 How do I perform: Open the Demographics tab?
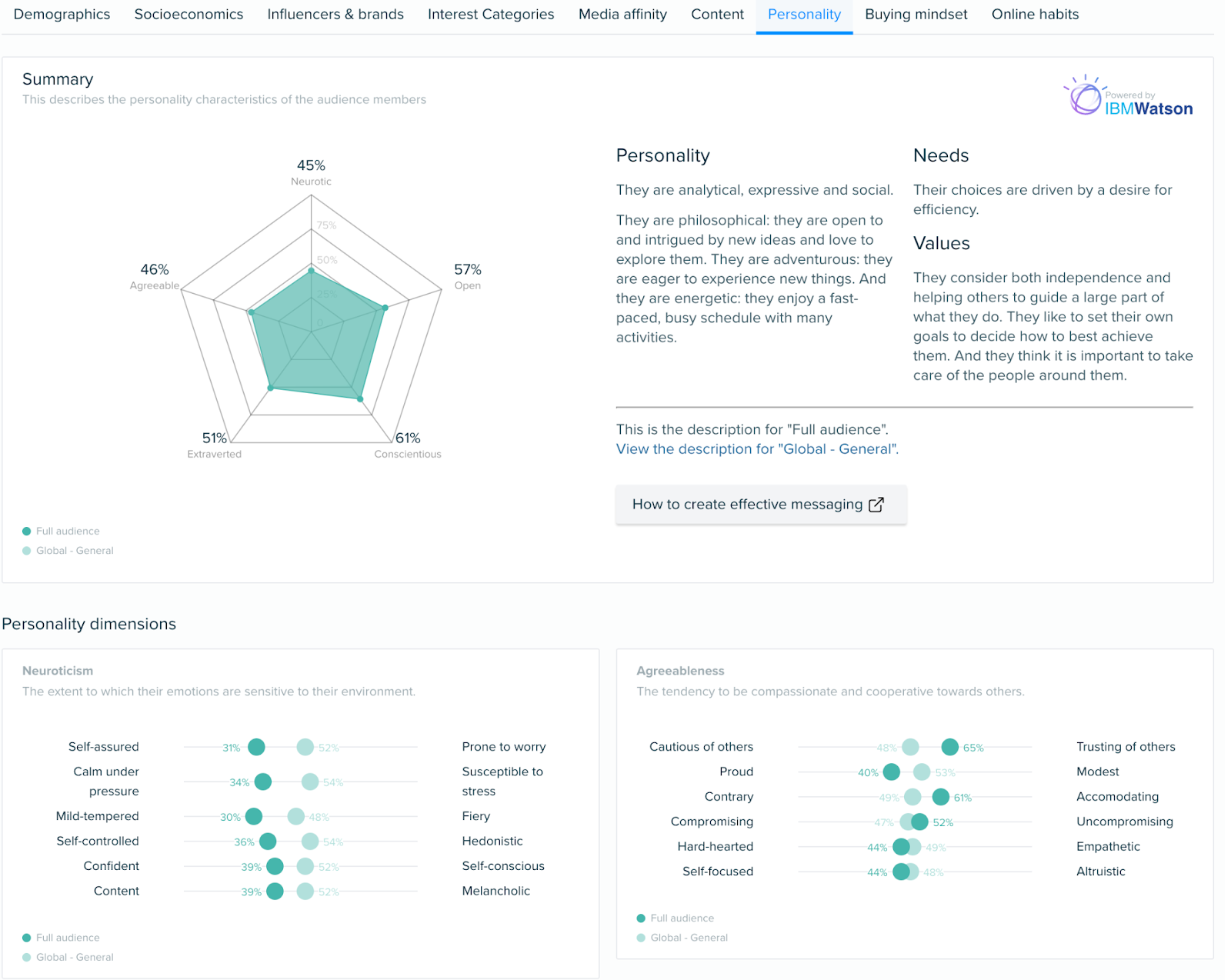click(x=62, y=15)
